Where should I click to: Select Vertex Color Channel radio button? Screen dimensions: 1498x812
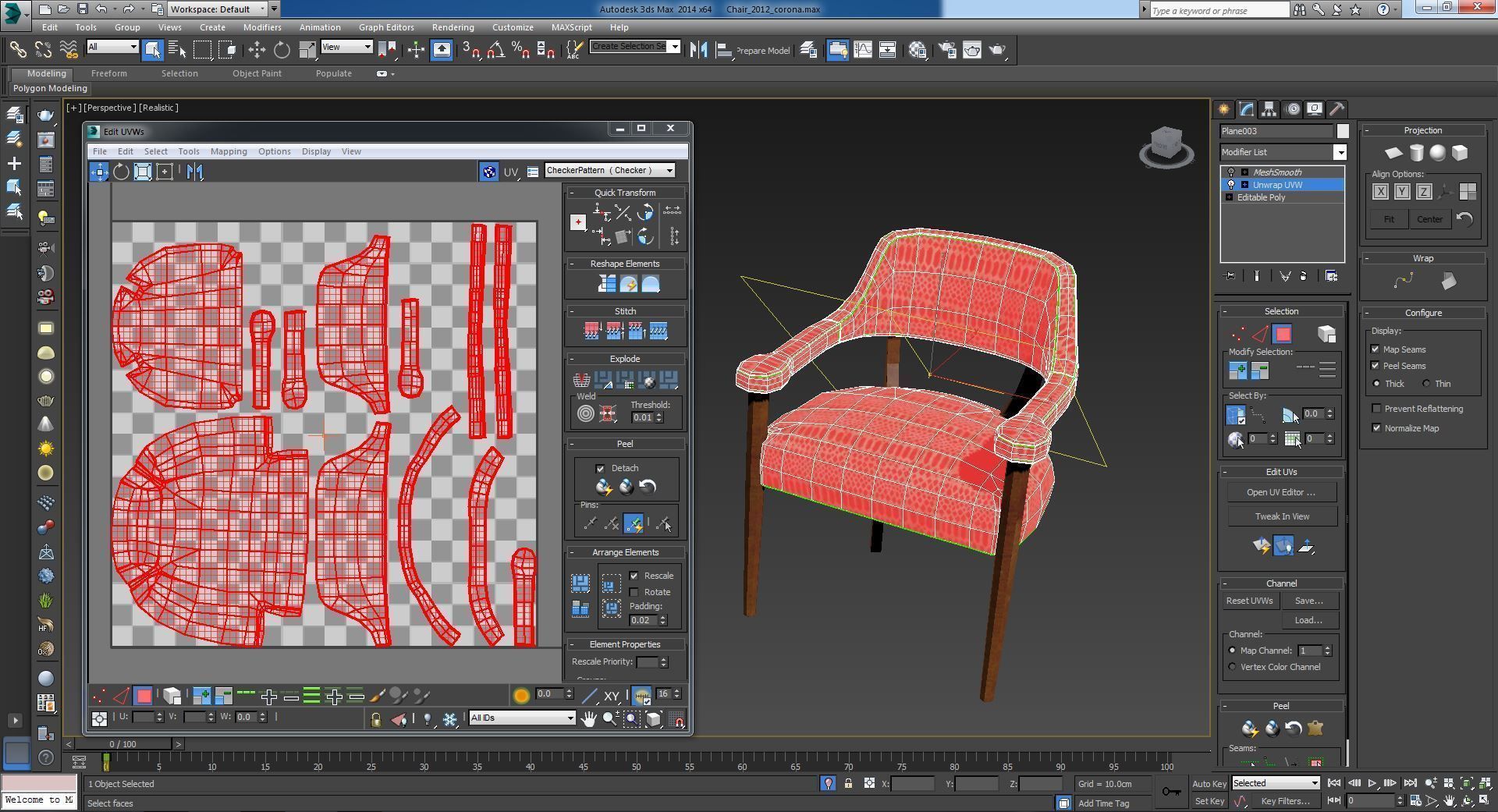pos(1233,667)
